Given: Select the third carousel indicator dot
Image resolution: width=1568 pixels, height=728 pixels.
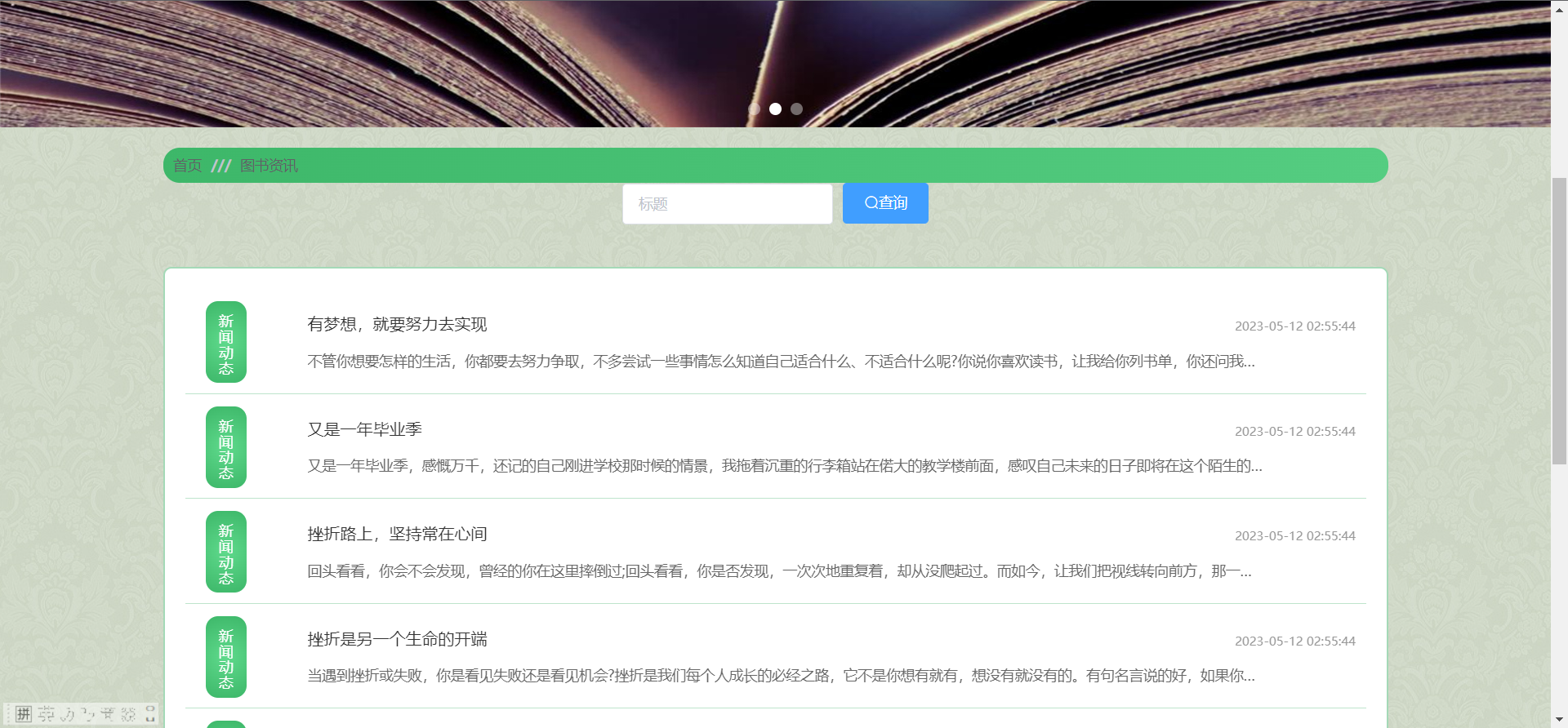Looking at the screenshot, I should point(796,109).
